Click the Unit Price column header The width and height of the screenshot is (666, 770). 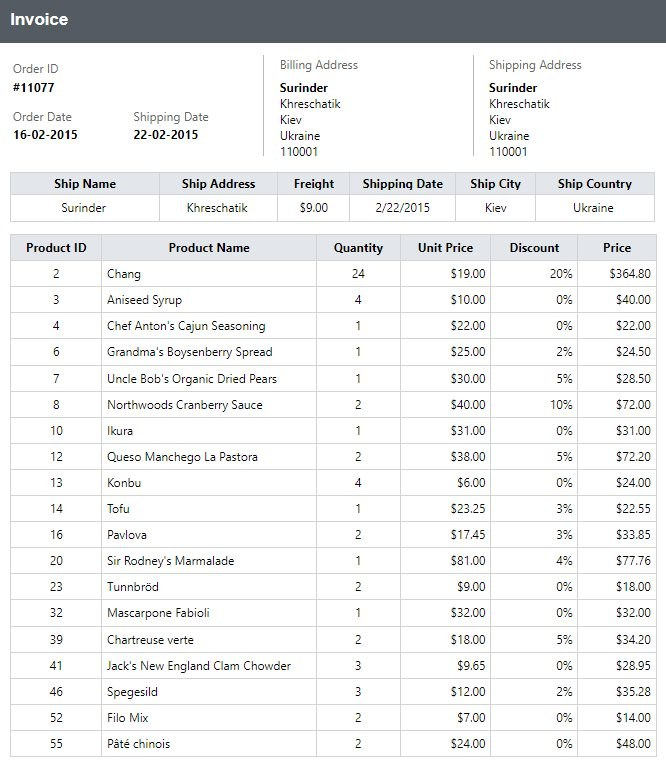(445, 248)
